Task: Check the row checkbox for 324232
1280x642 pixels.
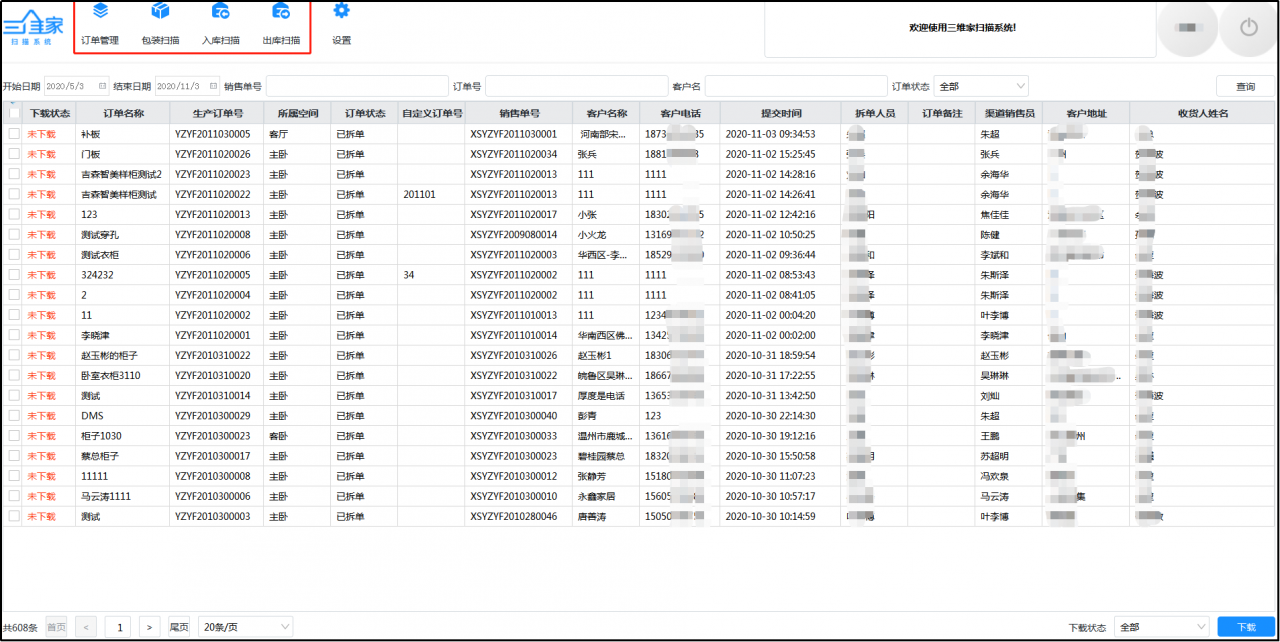Action: pyautogui.click(x=14, y=274)
